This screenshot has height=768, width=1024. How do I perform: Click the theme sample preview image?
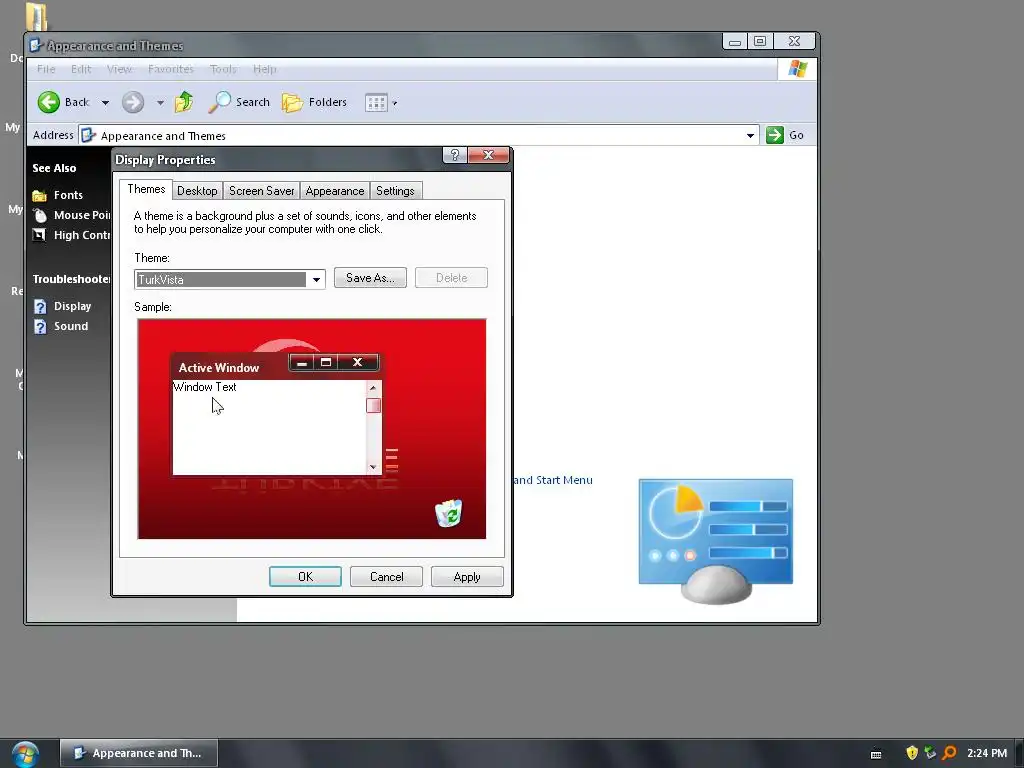coord(312,429)
